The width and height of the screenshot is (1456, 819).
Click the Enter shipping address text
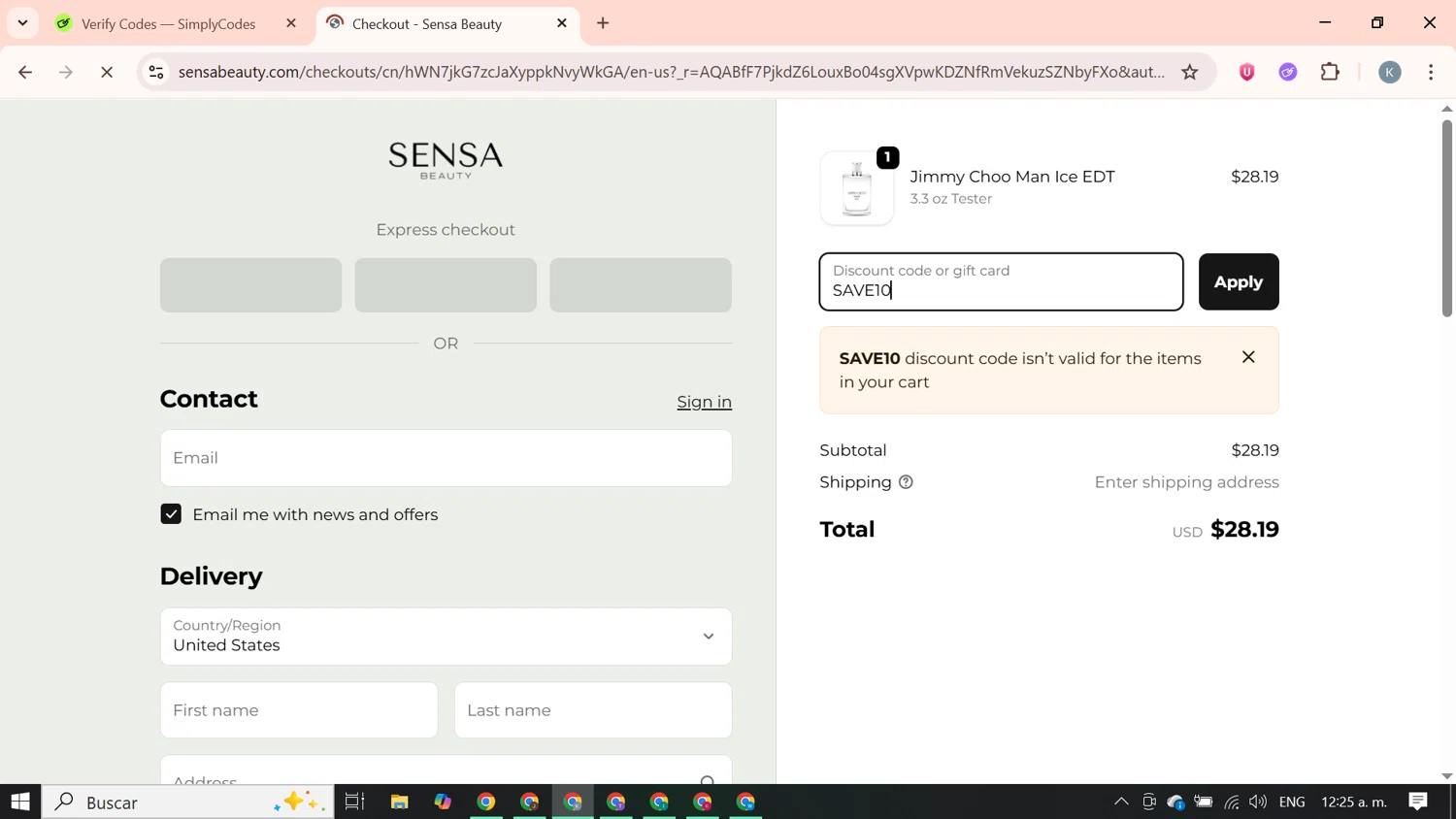(1186, 482)
